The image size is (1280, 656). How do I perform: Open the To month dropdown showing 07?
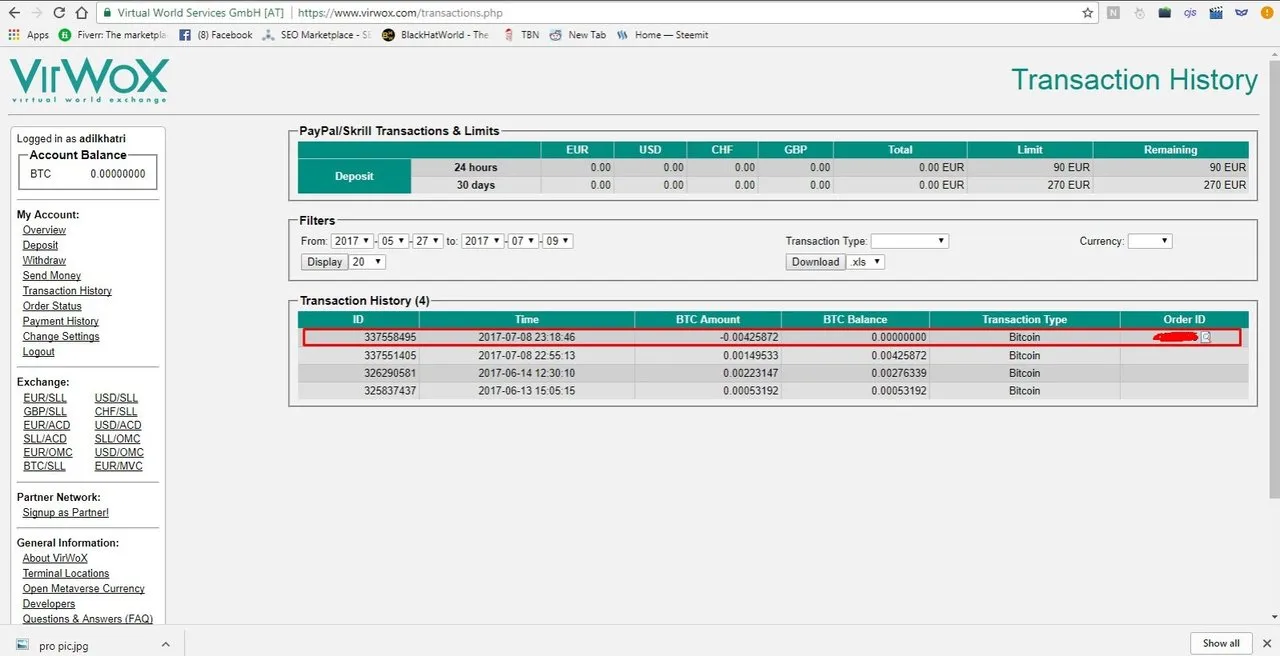pos(523,241)
